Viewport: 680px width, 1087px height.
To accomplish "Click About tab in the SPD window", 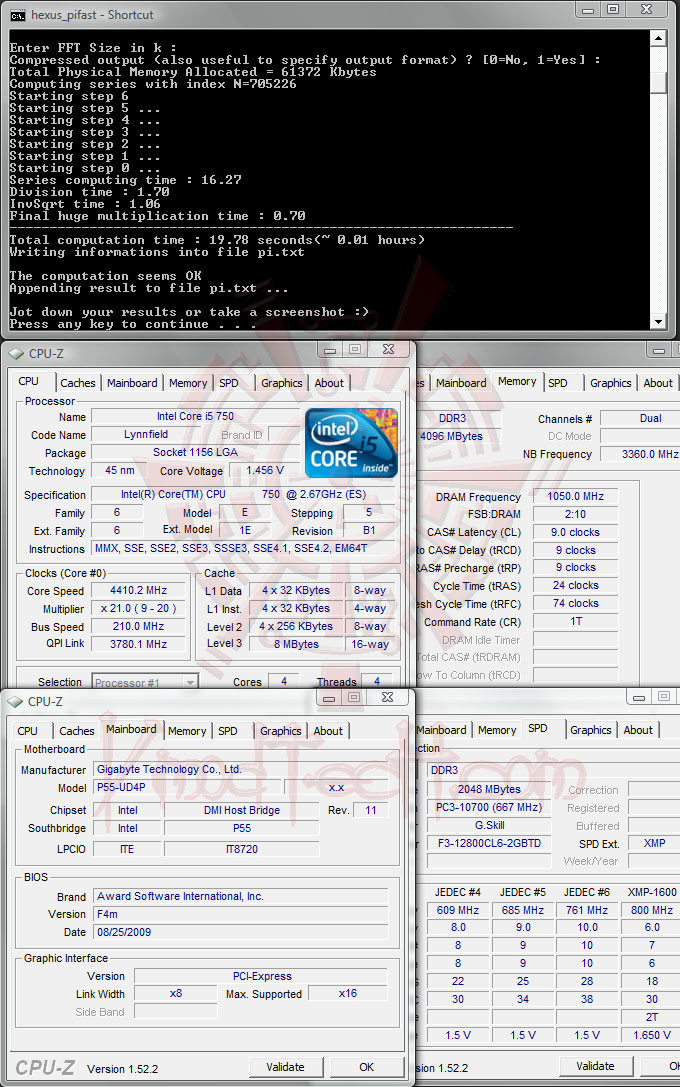I will (x=638, y=730).
